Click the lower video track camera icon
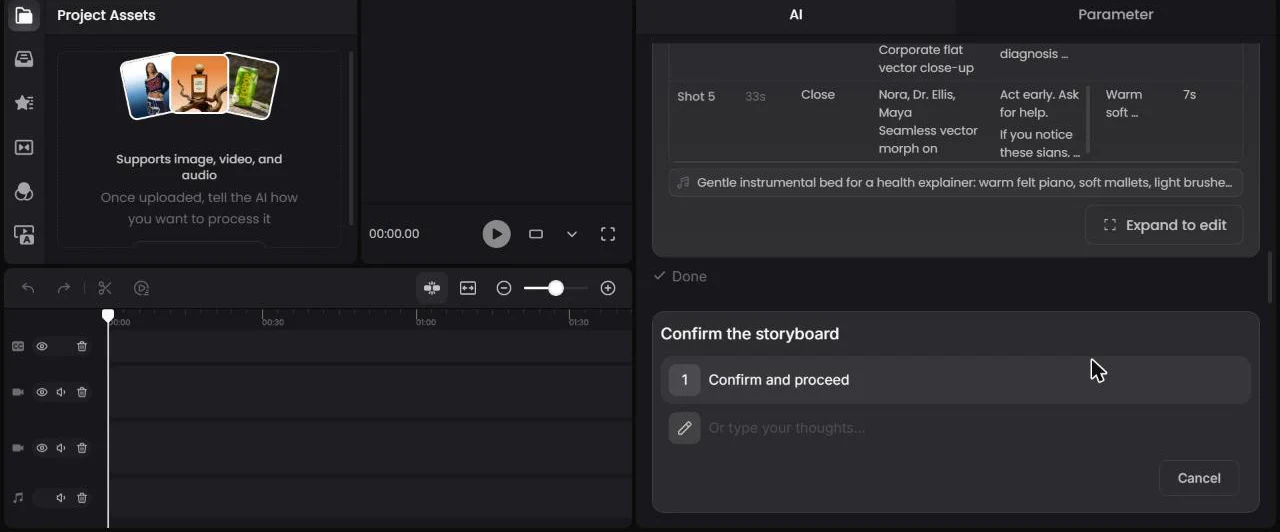Viewport: 1280px width, 532px height. (x=18, y=448)
